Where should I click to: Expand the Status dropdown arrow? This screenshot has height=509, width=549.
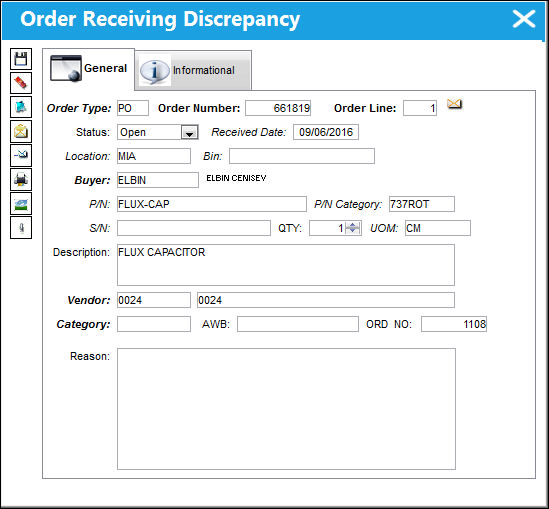click(x=189, y=132)
